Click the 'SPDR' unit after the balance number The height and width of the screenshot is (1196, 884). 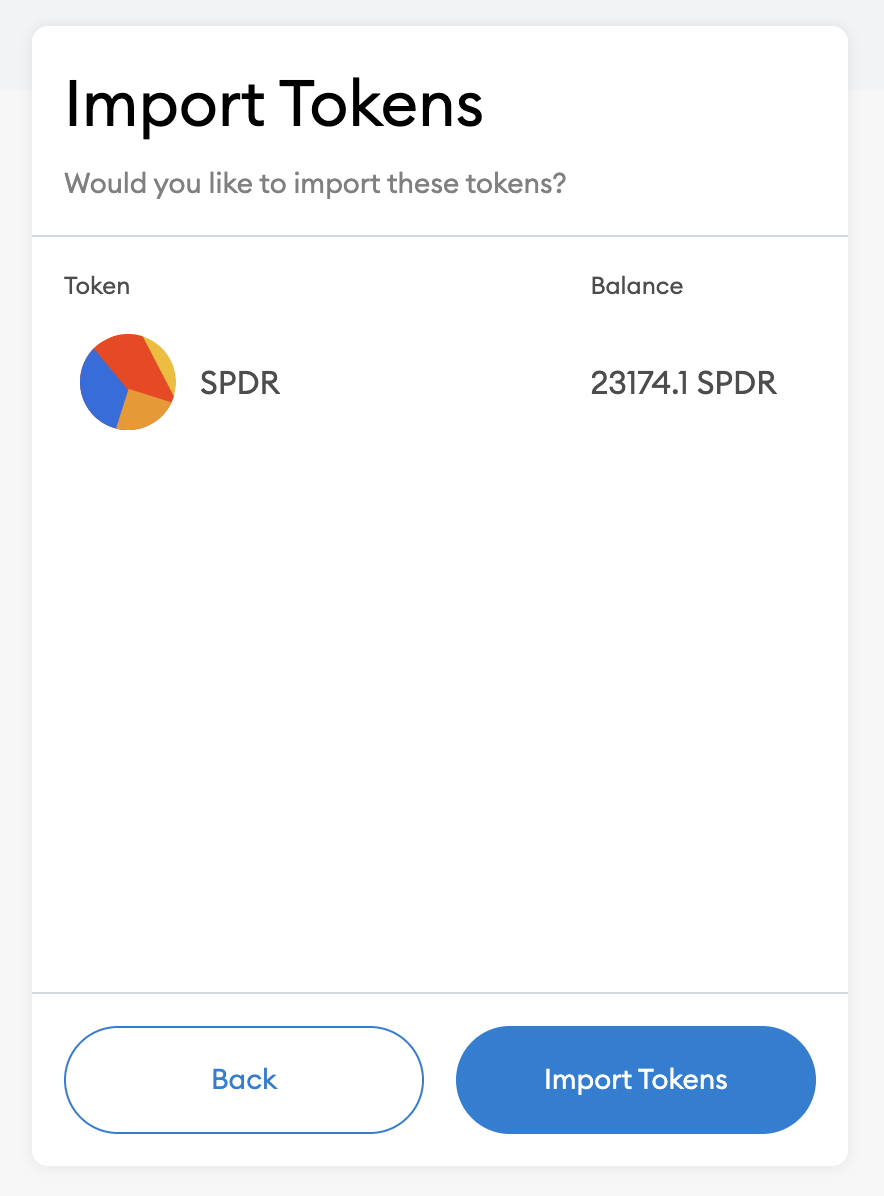737,383
